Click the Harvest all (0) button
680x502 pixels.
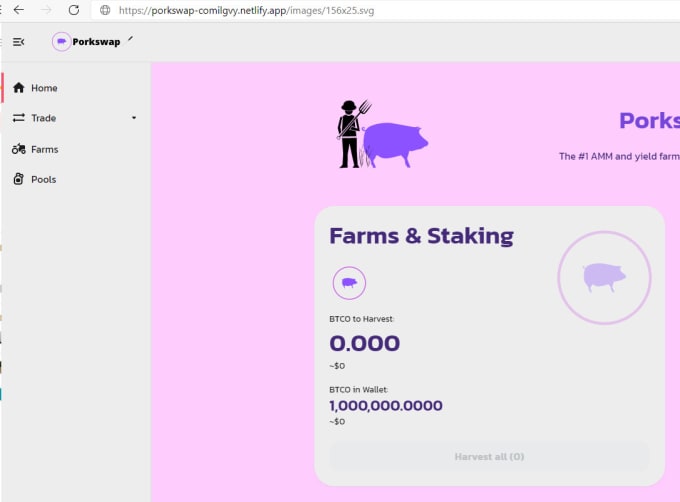click(489, 456)
